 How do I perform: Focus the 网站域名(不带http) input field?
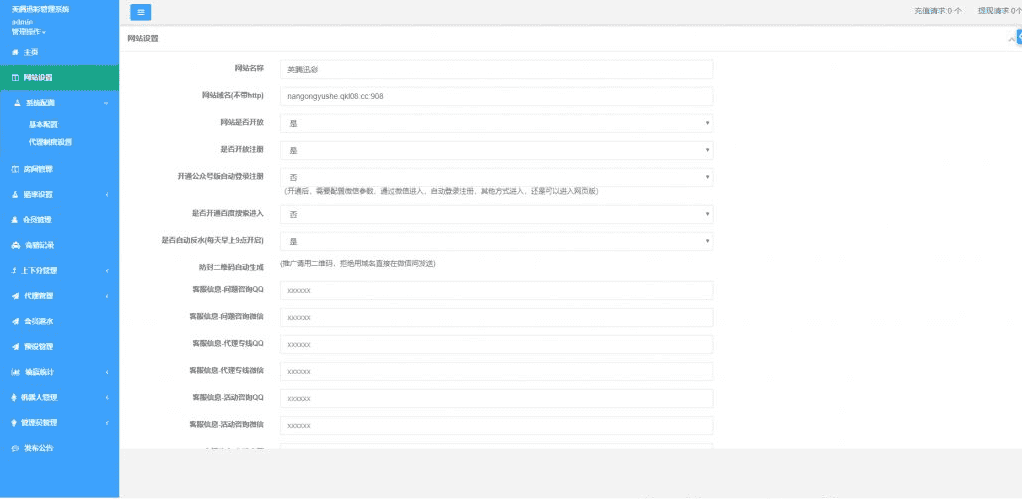point(497,96)
